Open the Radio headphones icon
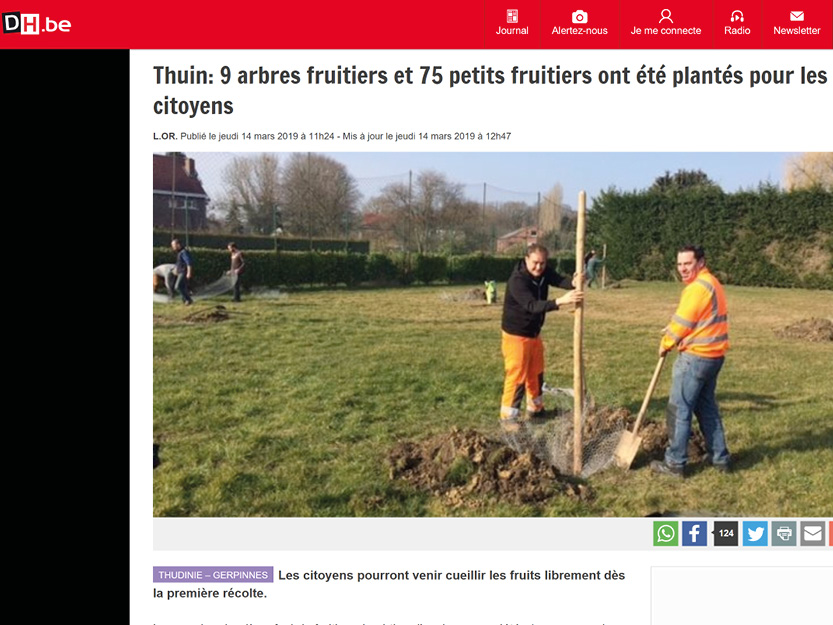 [x=737, y=16]
